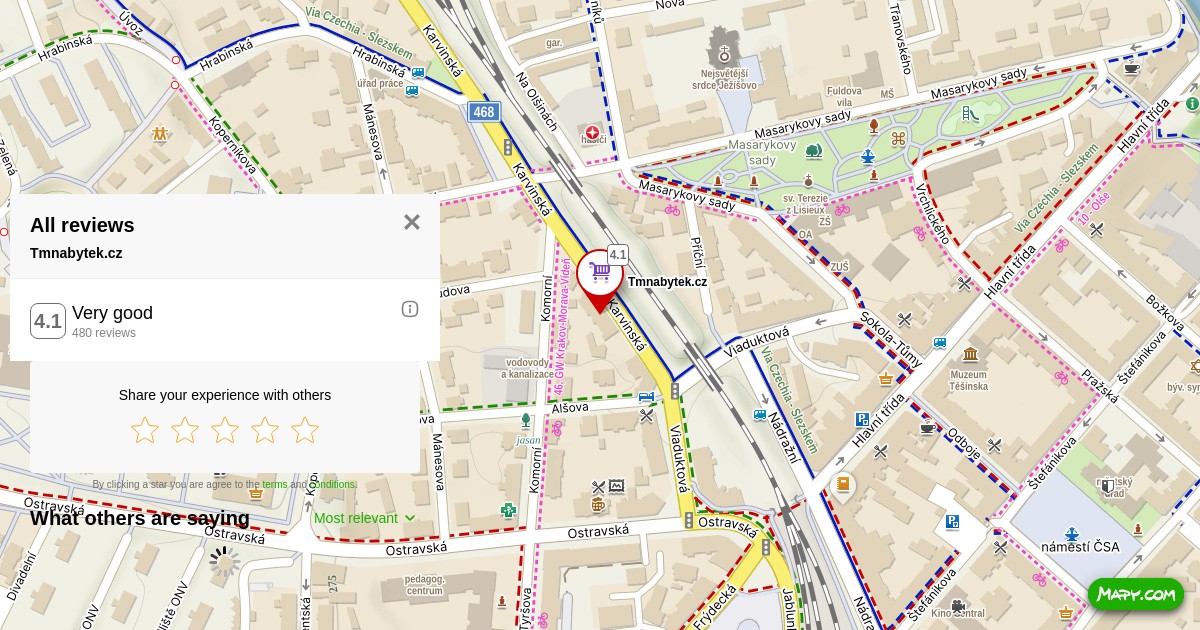The width and height of the screenshot is (1200, 630).
Task: Give a five-star rating using last star
Action: click(305, 430)
